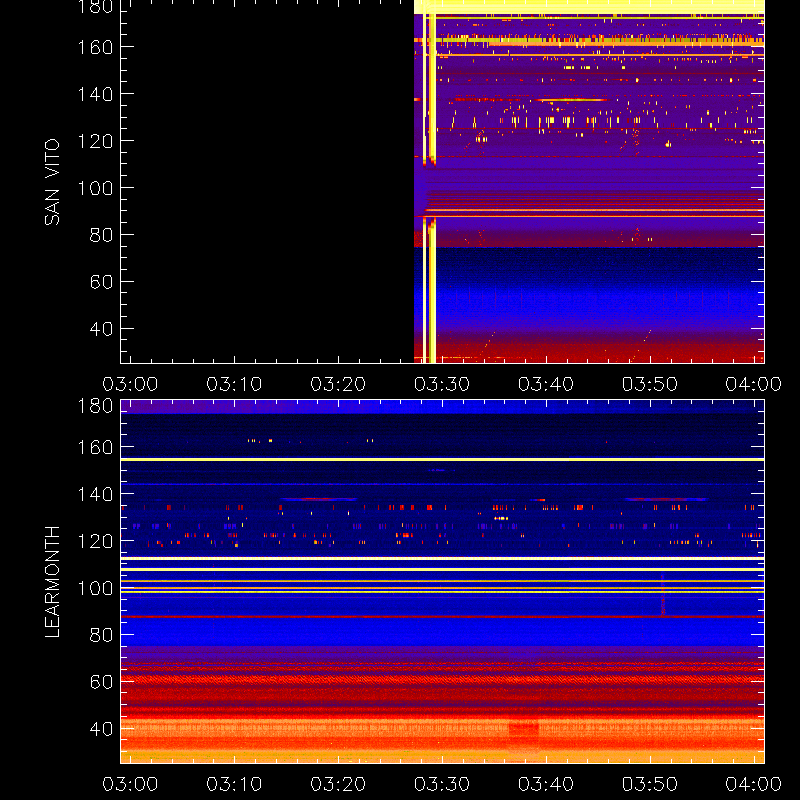Pick the 60 frequency label on San Vito axis
The width and height of the screenshot is (800, 800).
pos(101,282)
